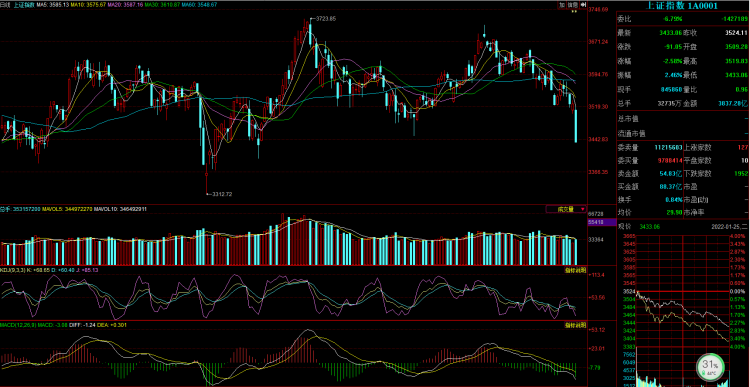The height and width of the screenshot is (387, 750).
Task: Click the 总市值 row label
Action: click(628, 118)
